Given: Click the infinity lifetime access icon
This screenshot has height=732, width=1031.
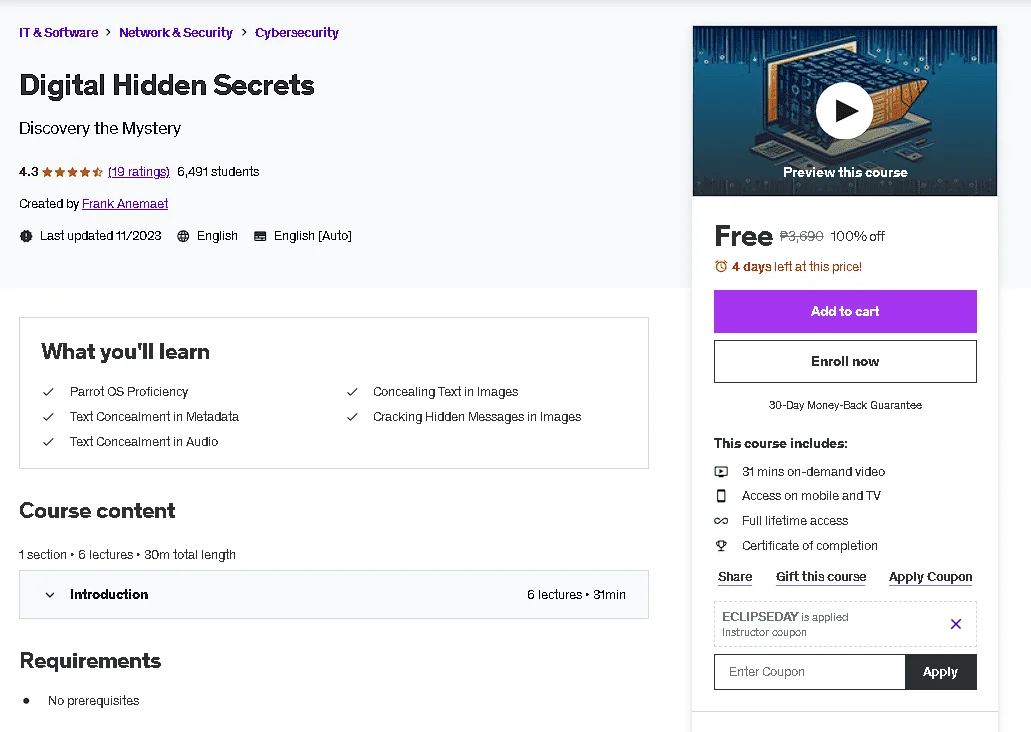Looking at the screenshot, I should [x=721, y=521].
